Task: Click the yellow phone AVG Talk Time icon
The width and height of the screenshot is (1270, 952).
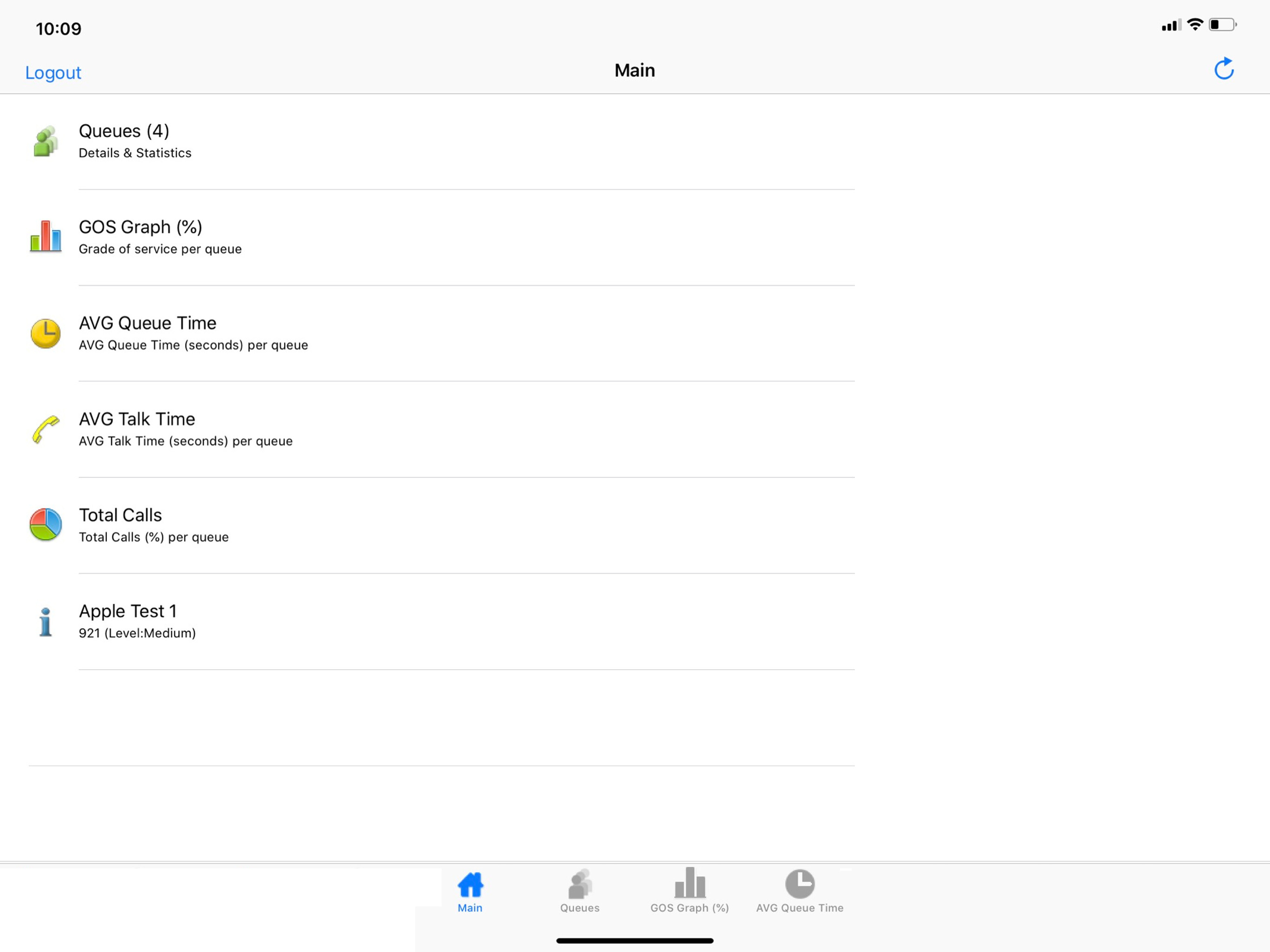Action: [x=46, y=430]
